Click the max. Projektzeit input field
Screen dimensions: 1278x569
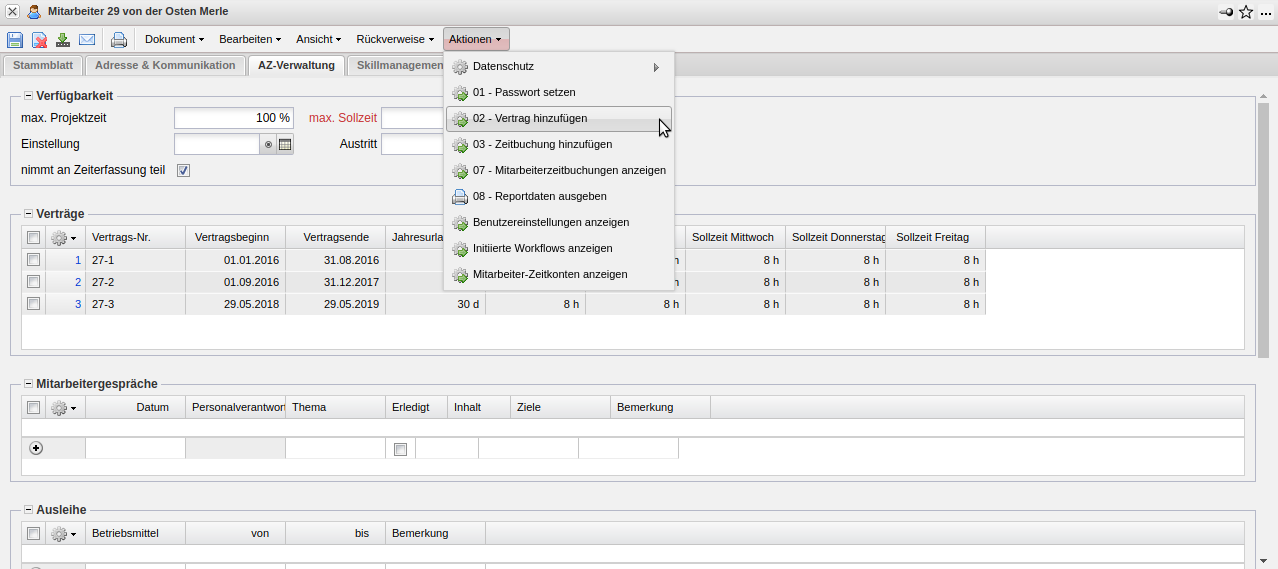[x=233, y=118]
